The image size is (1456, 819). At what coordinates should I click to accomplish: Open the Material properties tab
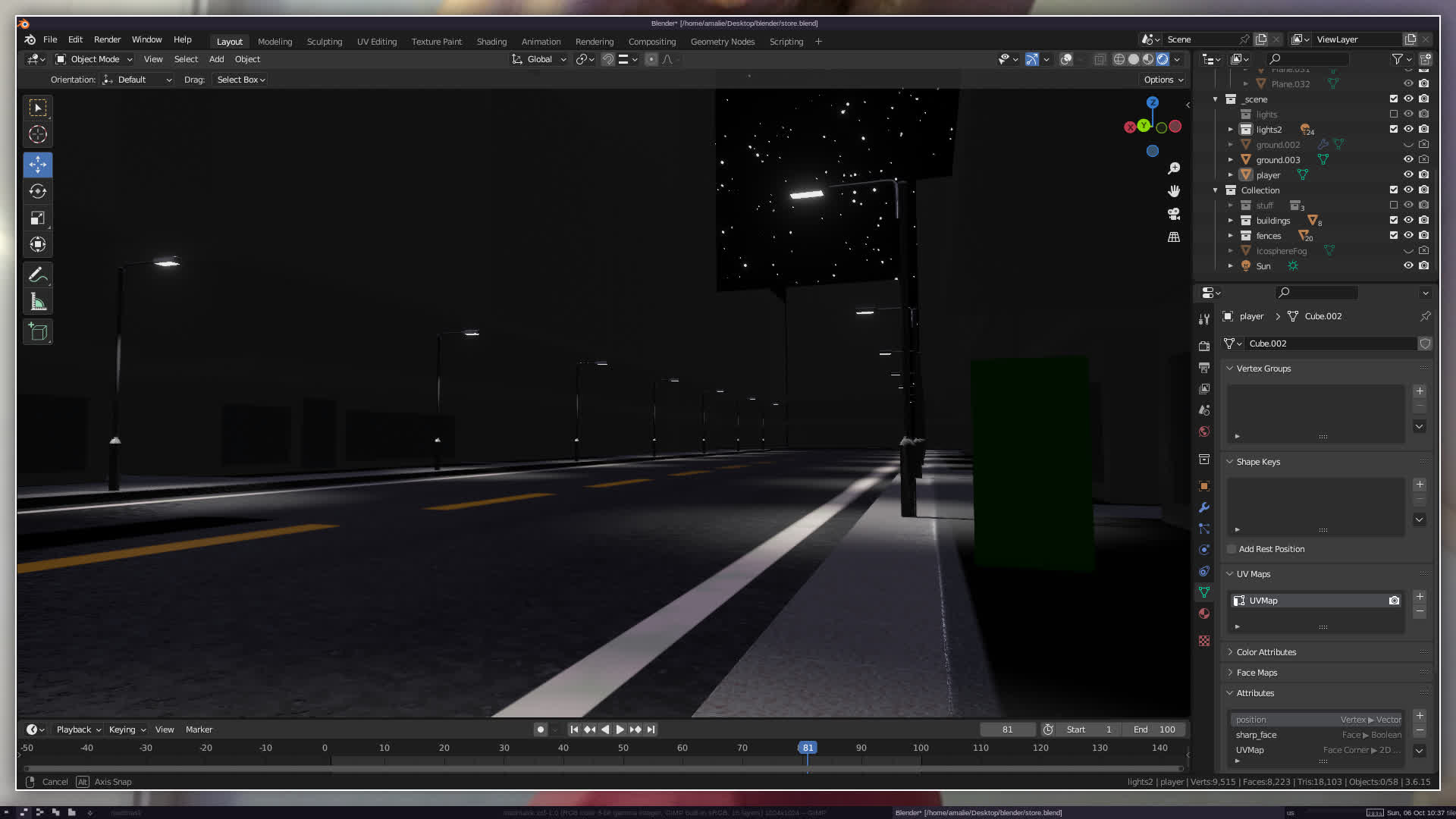pos(1204,613)
